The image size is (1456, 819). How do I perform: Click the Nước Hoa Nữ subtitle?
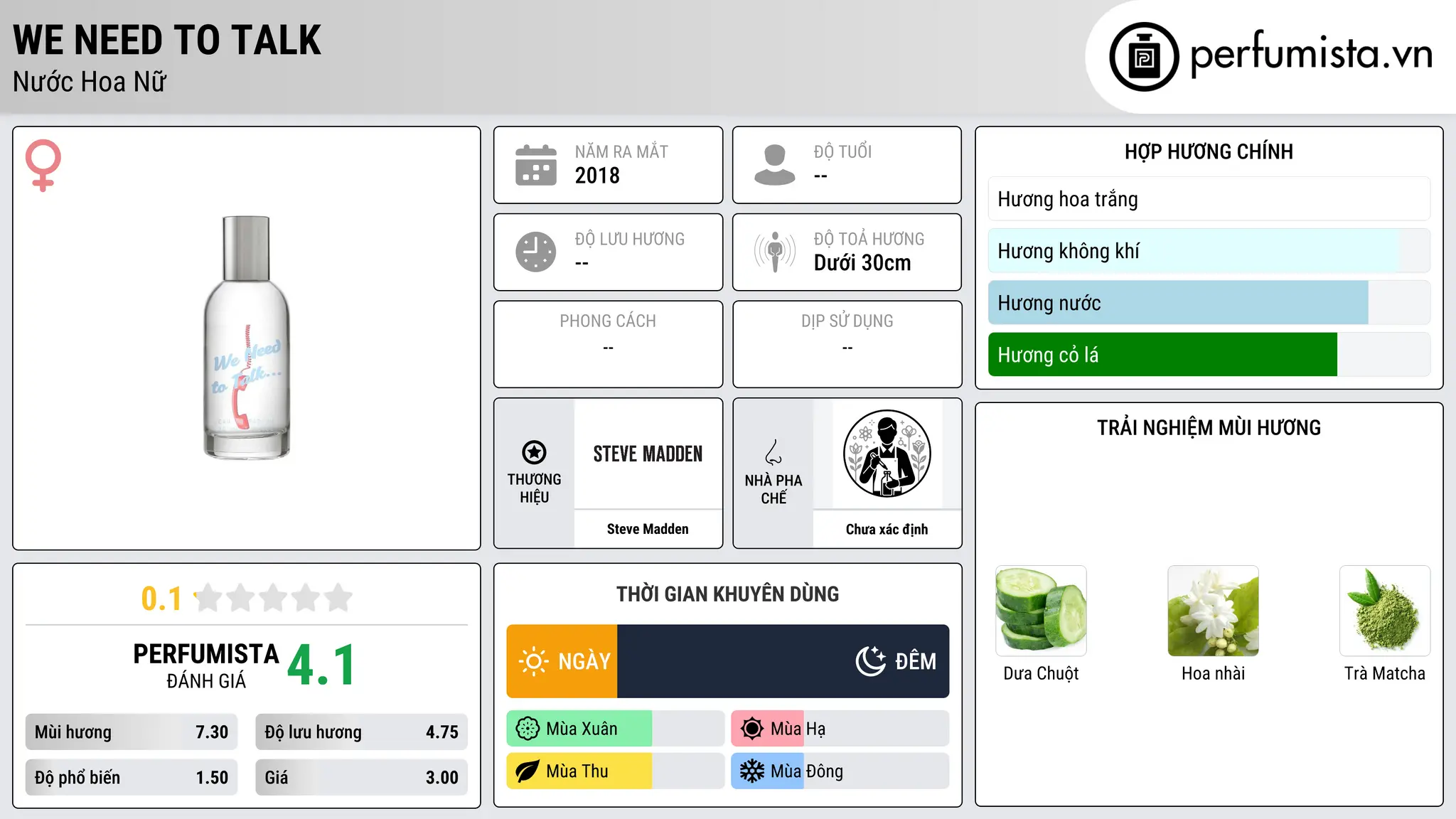click(90, 82)
